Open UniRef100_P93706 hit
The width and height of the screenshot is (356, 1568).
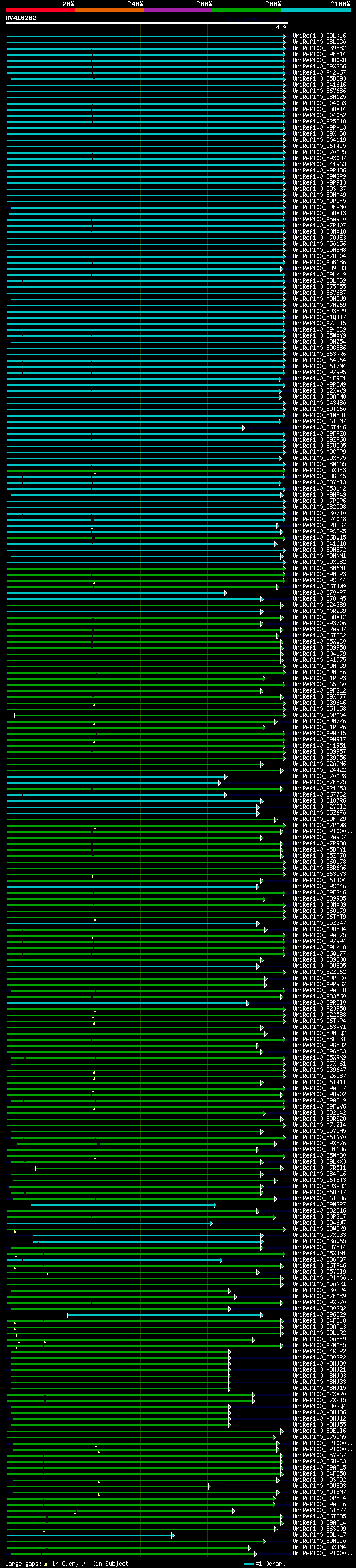click(319, 624)
